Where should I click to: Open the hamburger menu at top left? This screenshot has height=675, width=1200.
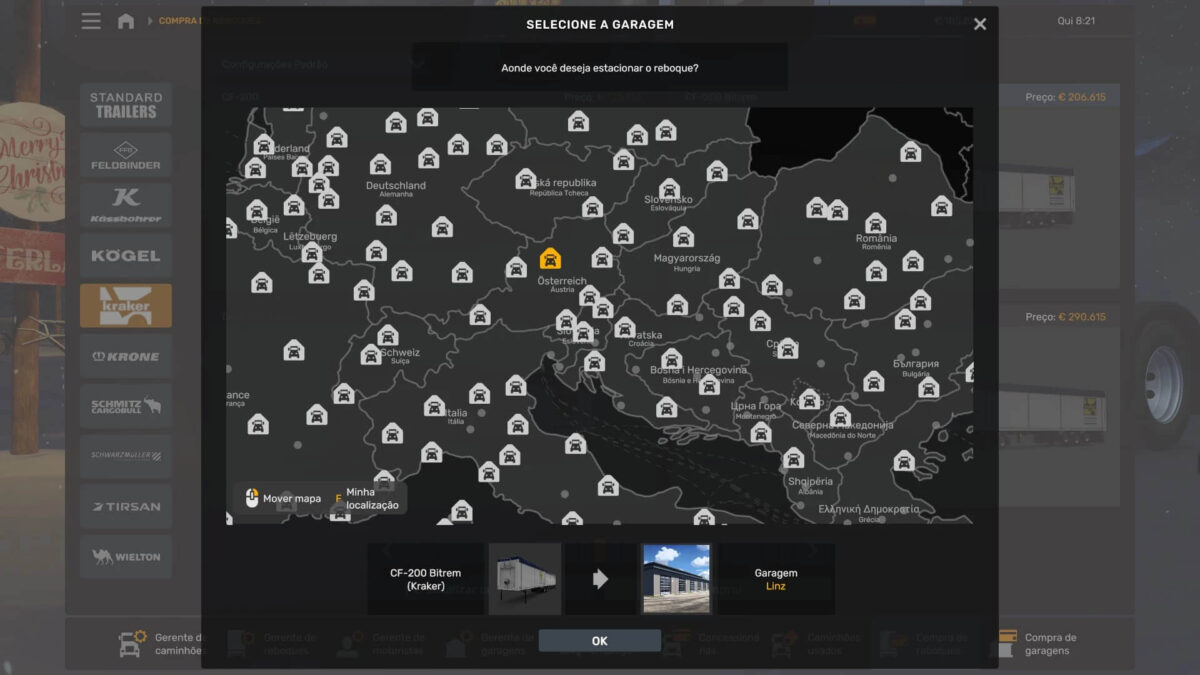coord(91,21)
